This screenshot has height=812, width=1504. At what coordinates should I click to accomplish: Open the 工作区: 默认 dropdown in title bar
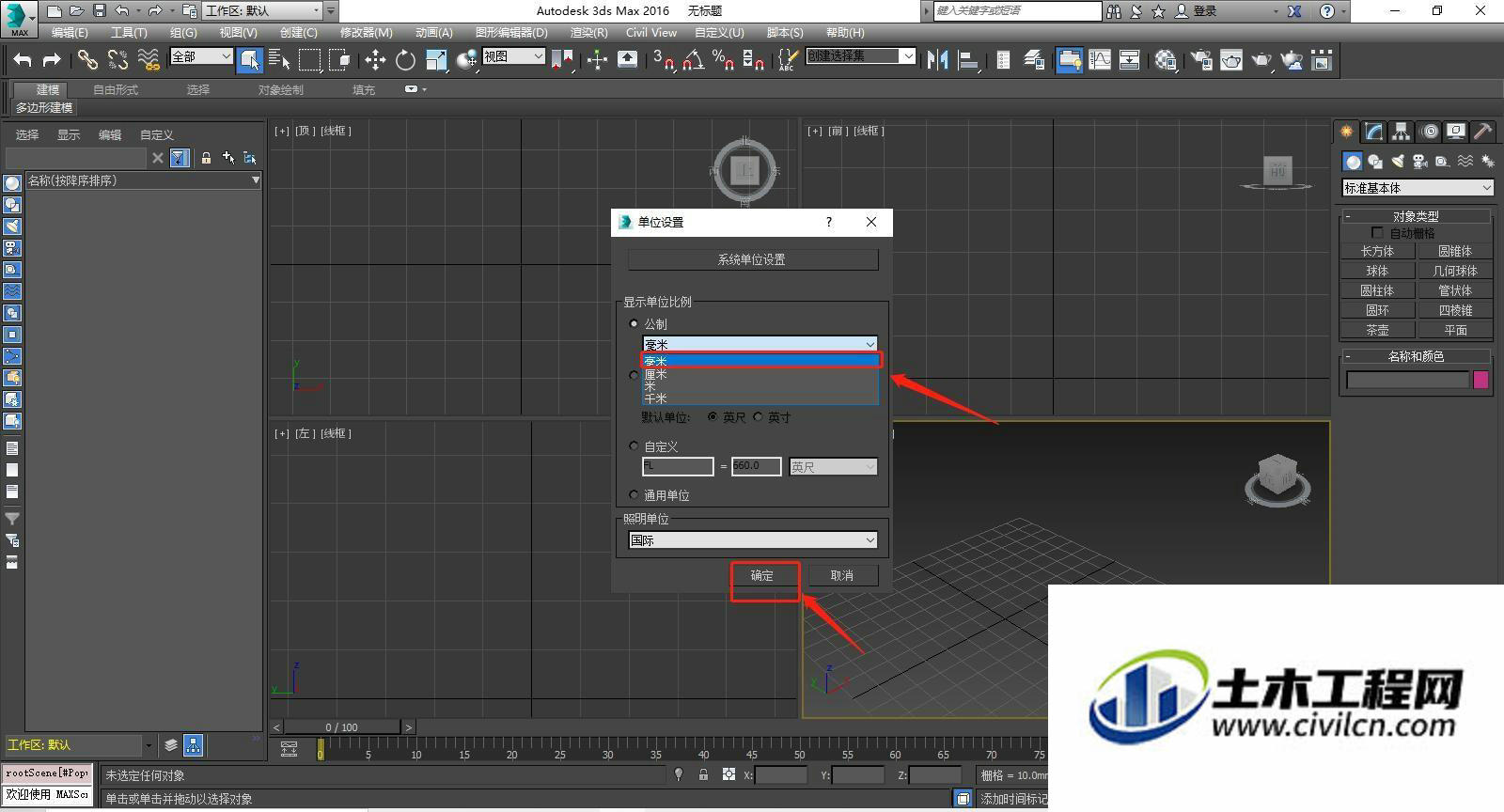click(262, 10)
